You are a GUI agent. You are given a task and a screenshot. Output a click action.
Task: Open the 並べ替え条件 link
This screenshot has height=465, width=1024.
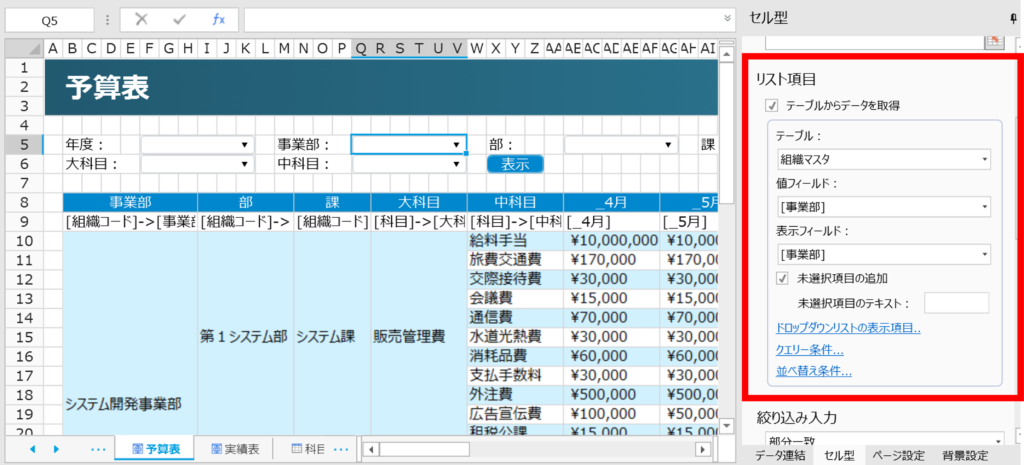pos(814,372)
